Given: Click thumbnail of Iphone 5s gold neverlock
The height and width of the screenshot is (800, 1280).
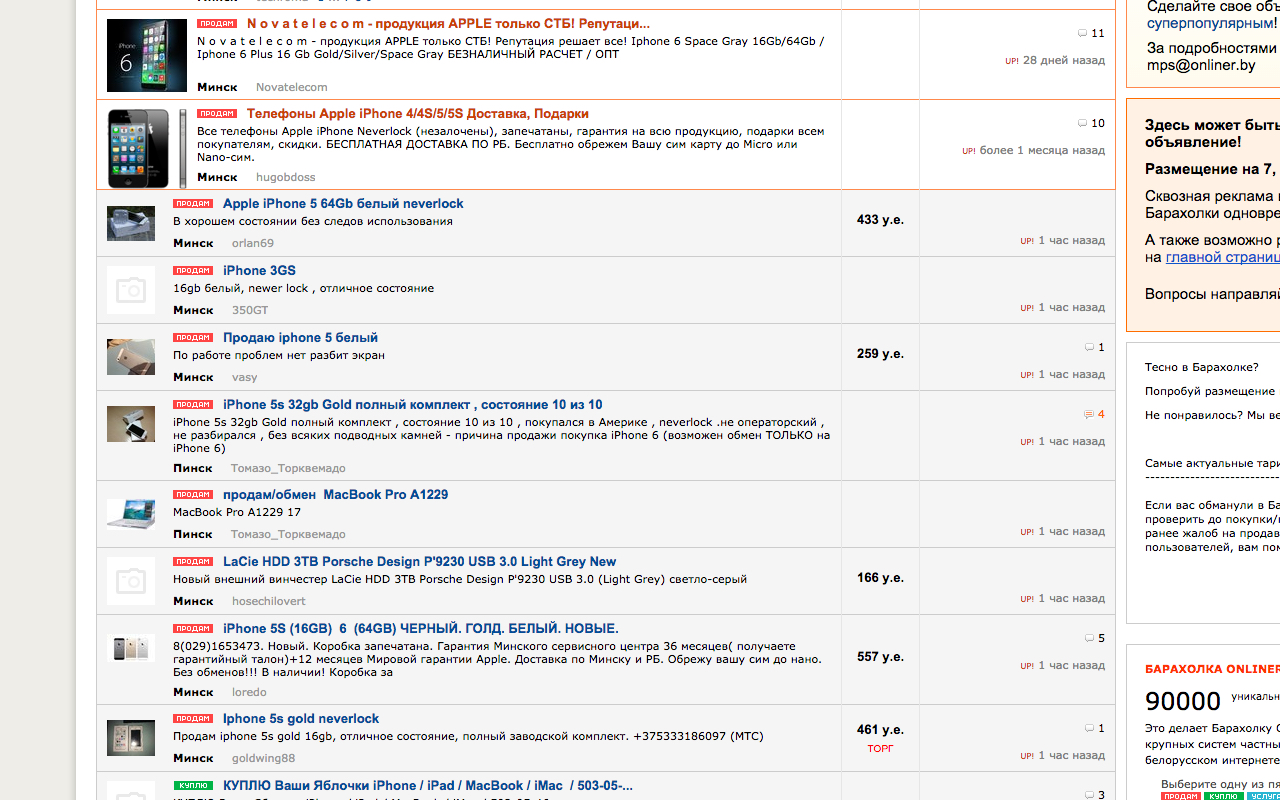Looking at the screenshot, I should point(131,738).
